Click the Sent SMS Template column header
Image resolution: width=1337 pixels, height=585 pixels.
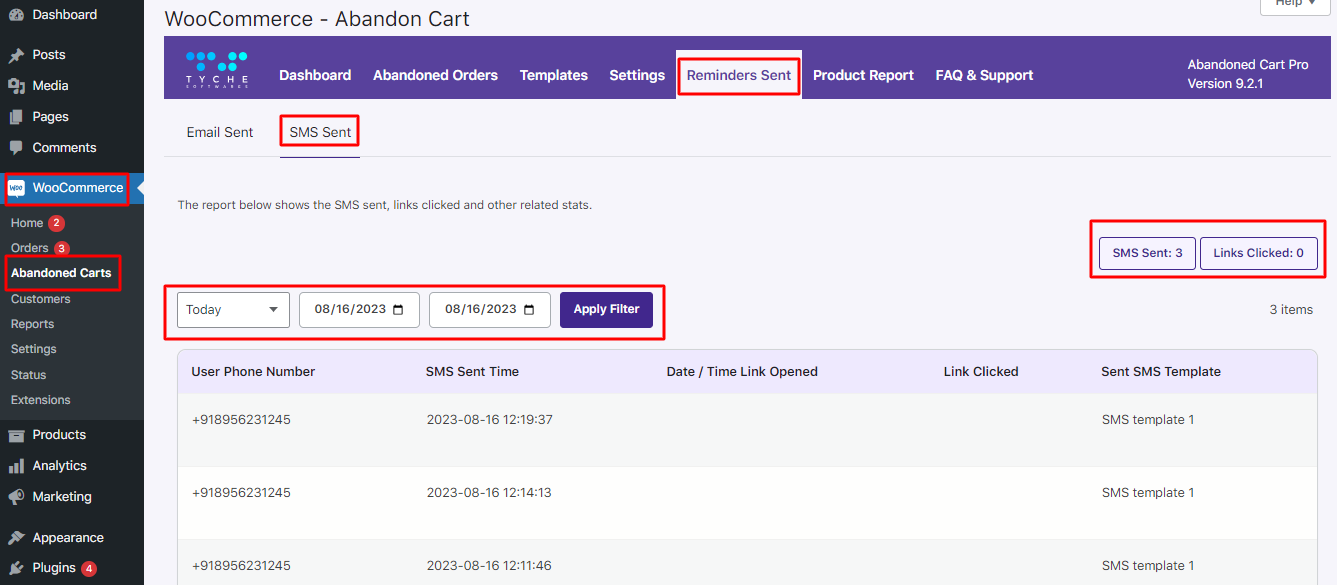coord(1161,372)
